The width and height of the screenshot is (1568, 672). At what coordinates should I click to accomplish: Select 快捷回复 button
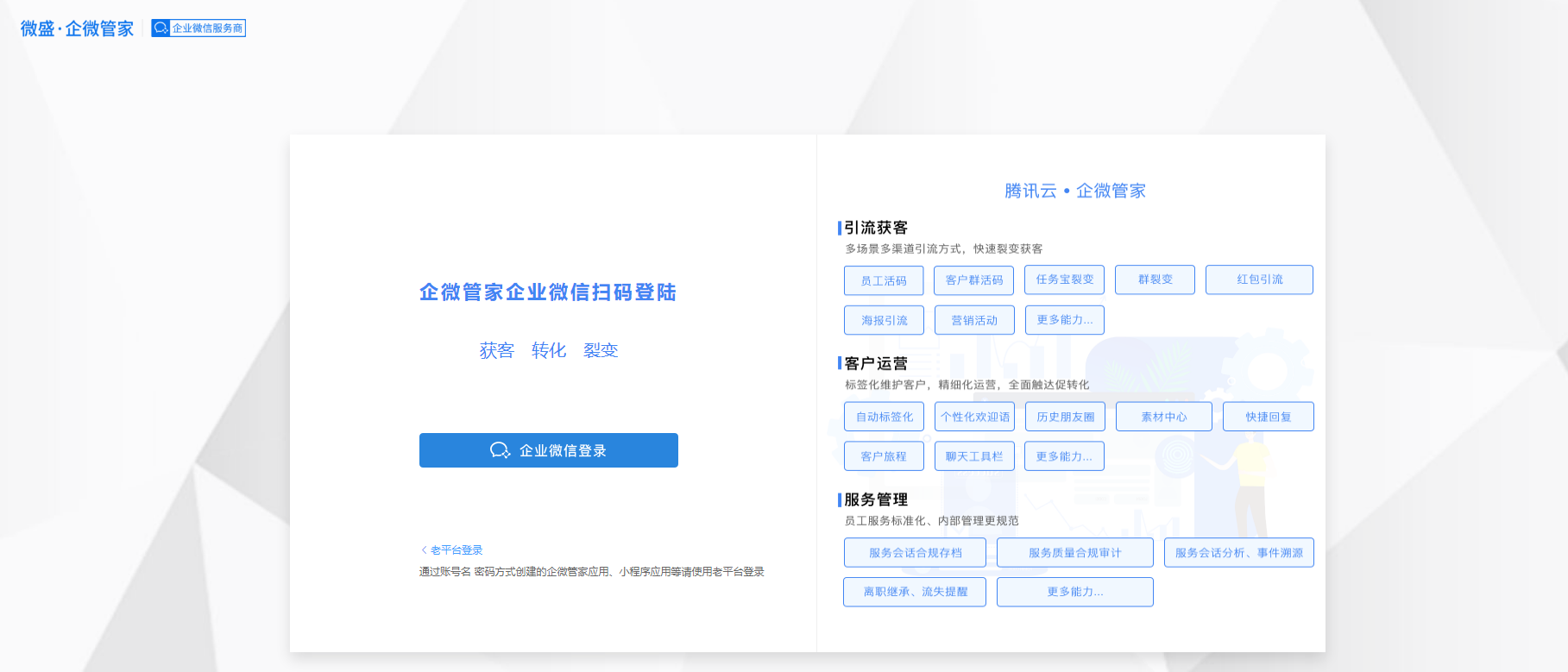click(x=1269, y=417)
